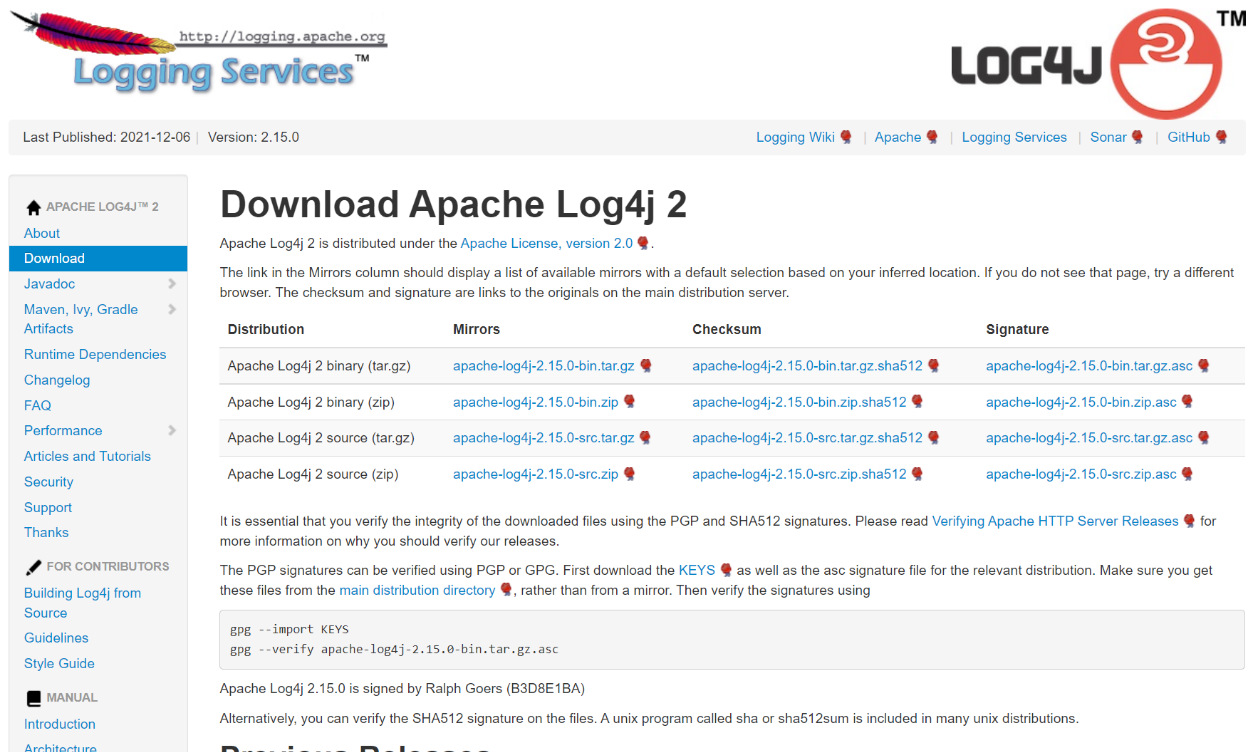Click the external icon after bin.tar.gz.asc signature
The height and width of the screenshot is (752, 1248).
(x=1203, y=366)
